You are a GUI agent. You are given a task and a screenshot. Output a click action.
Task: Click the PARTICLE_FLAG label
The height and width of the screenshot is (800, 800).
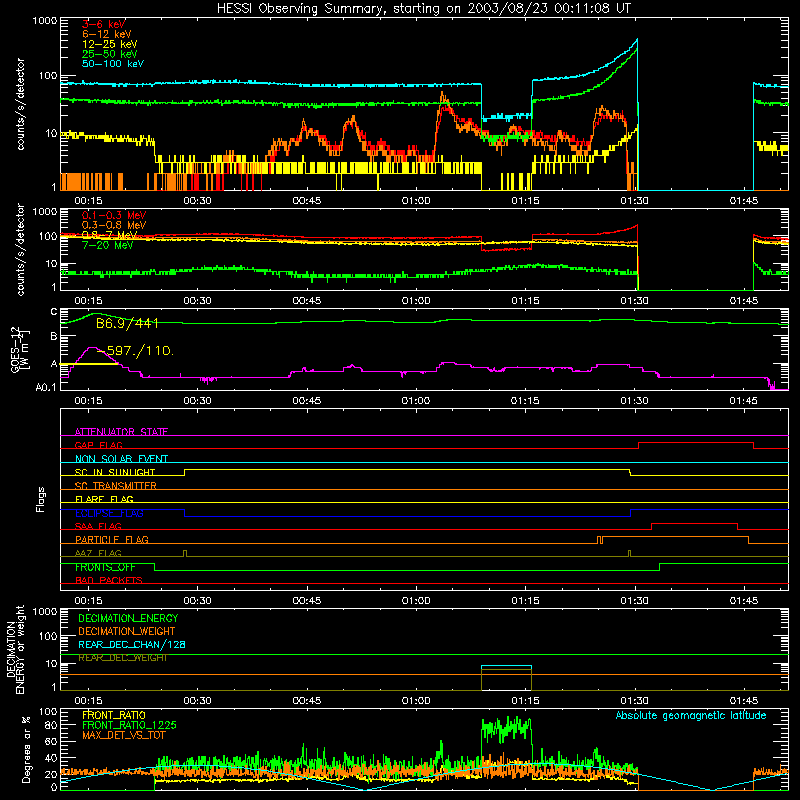click(x=112, y=539)
